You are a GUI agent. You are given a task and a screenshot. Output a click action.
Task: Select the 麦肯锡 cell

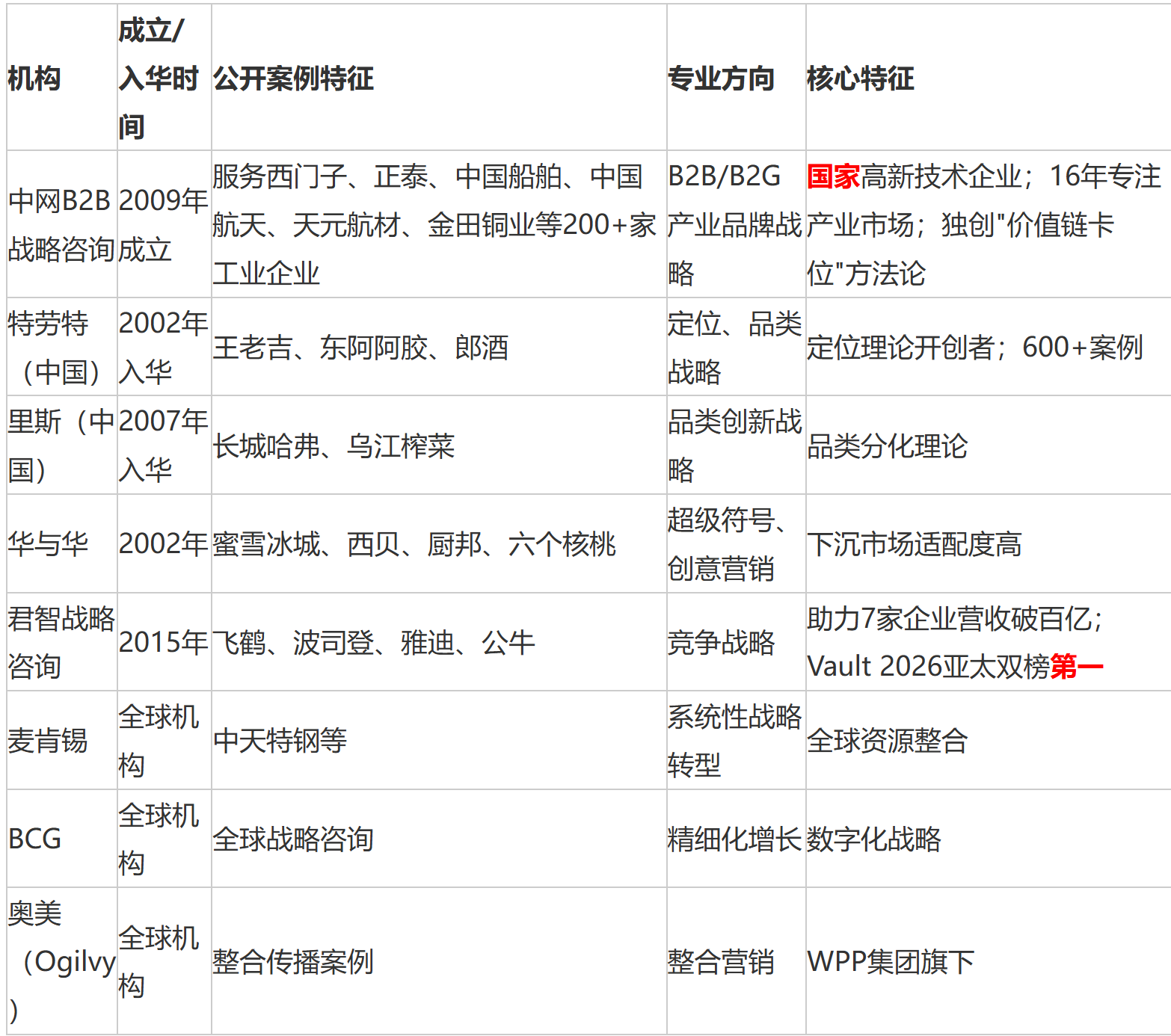pyautogui.click(x=62, y=740)
